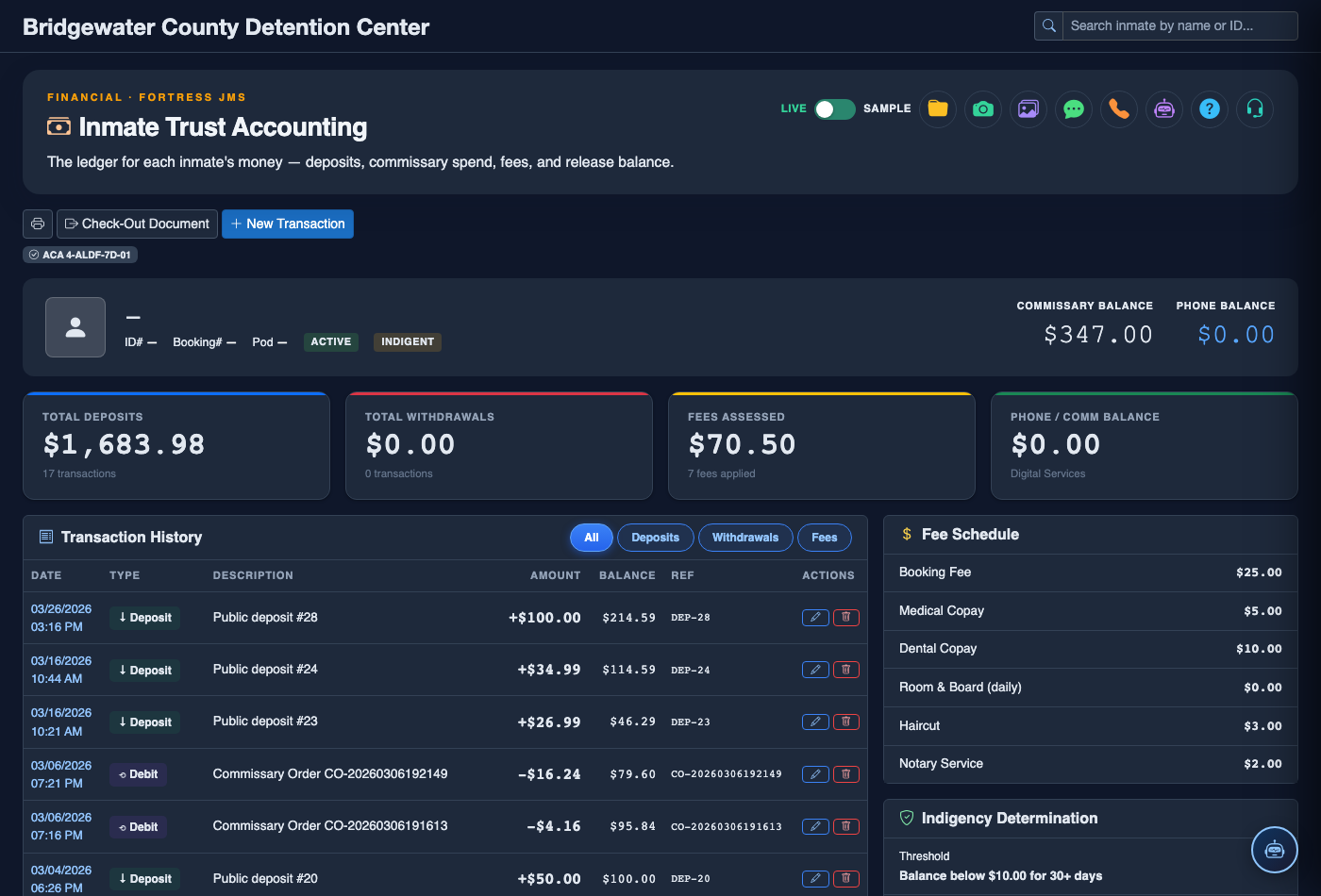
Task: Show All transactions filter
Action: click(592, 538)
